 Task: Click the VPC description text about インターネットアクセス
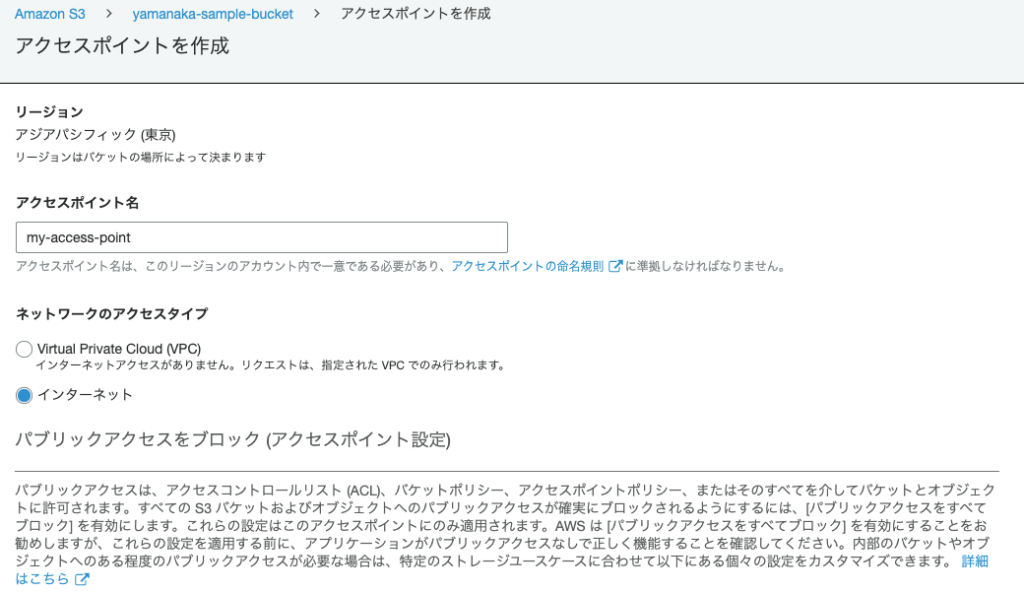tap(270, 365)
